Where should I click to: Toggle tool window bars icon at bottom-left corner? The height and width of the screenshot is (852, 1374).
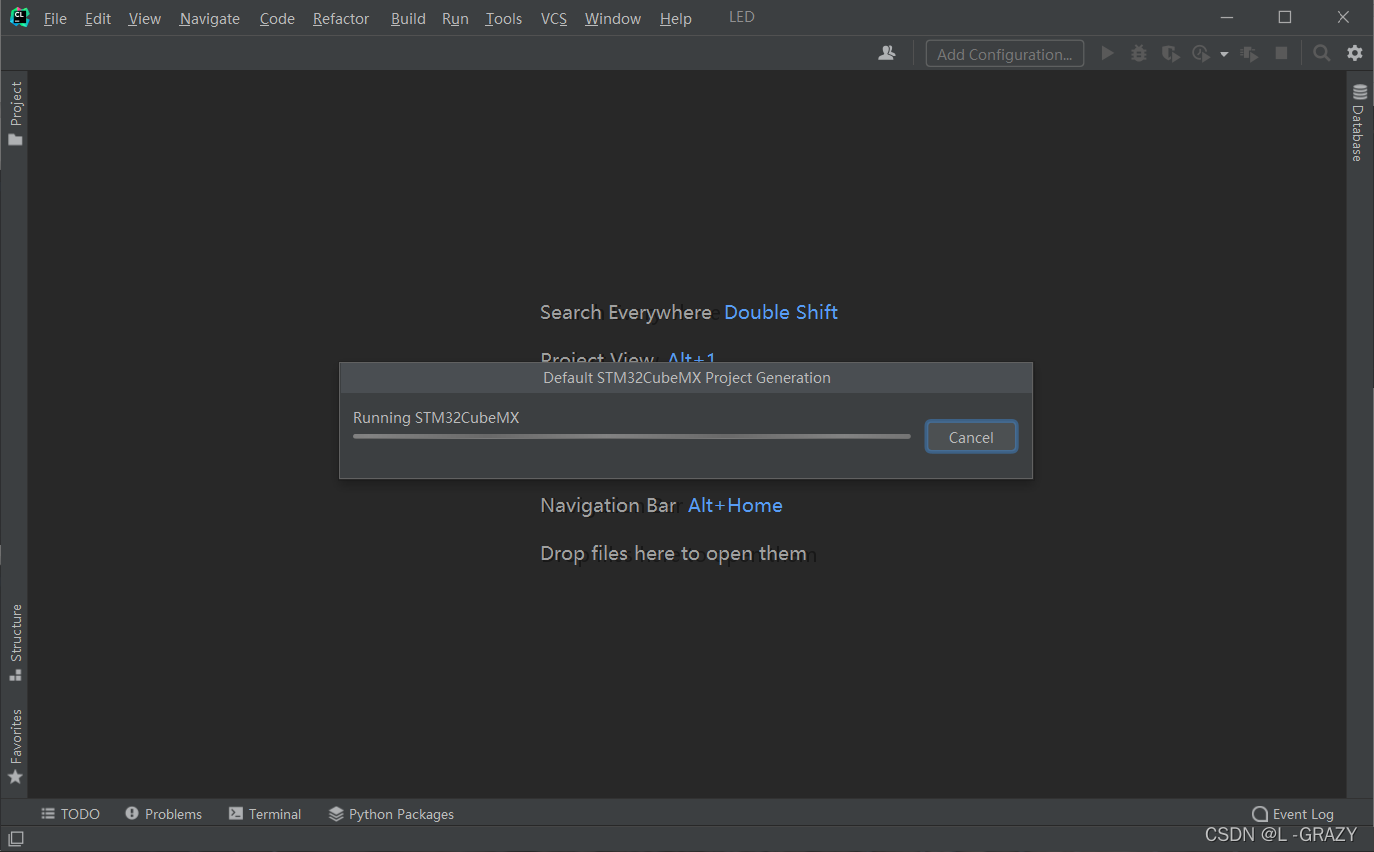click(x=15, y=839)
